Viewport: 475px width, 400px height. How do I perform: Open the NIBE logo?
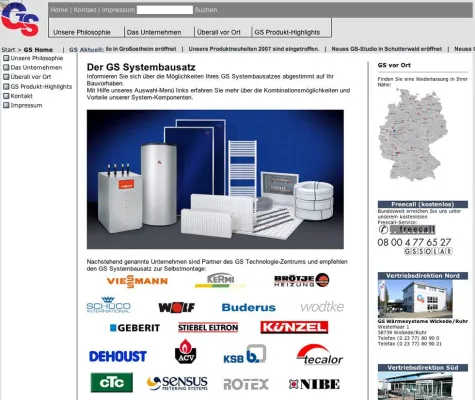click(314, 384)
